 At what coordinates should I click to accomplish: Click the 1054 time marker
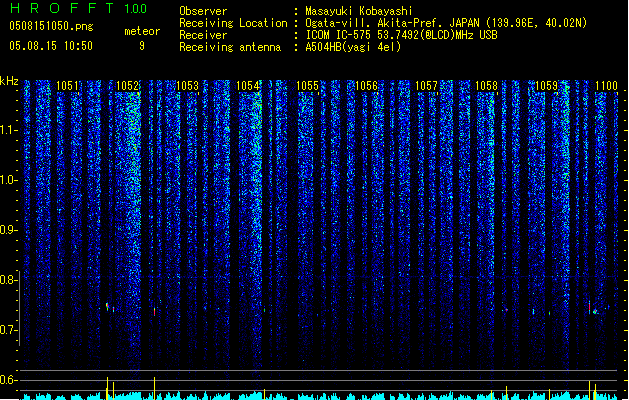248,86
